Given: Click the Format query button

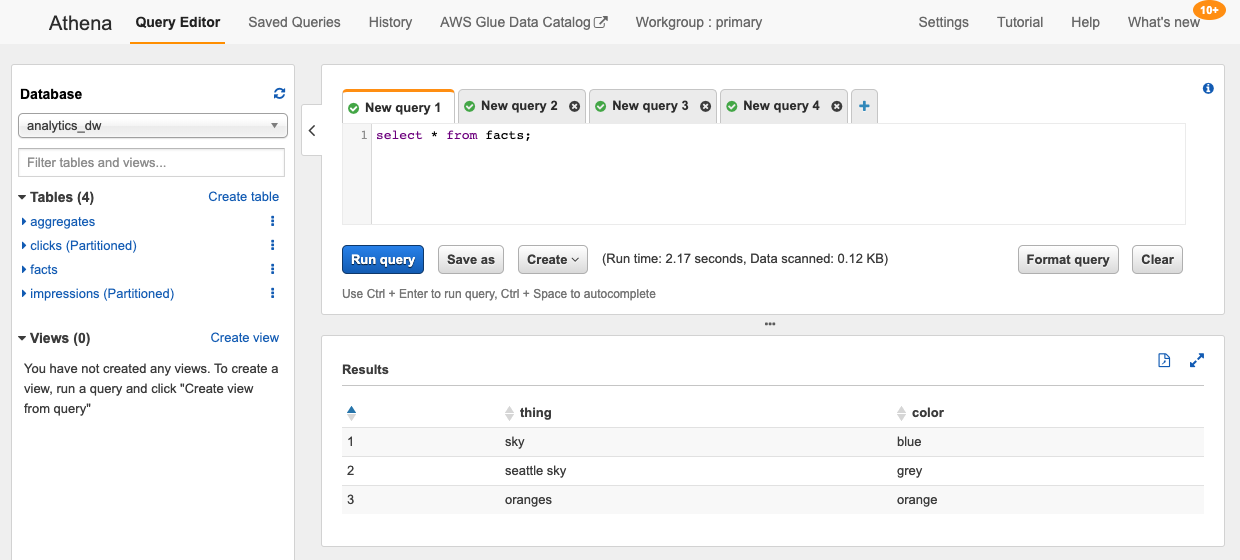Looking at the screenshot, I should 1068,259.
